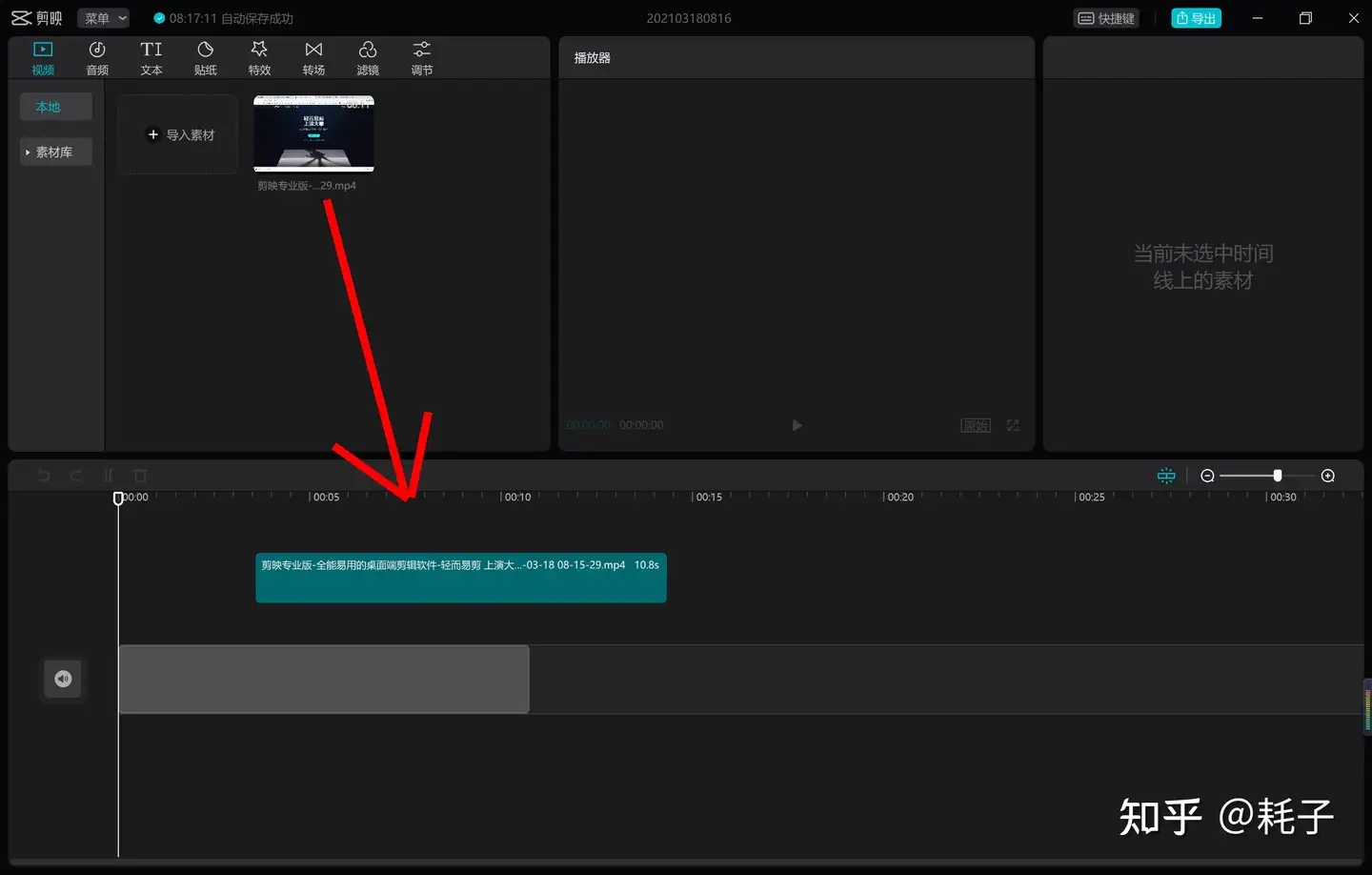Select the 调节 adjustment tab
Image resolution: width=1372 pixels, height=875 pixels.
point(422,58)
